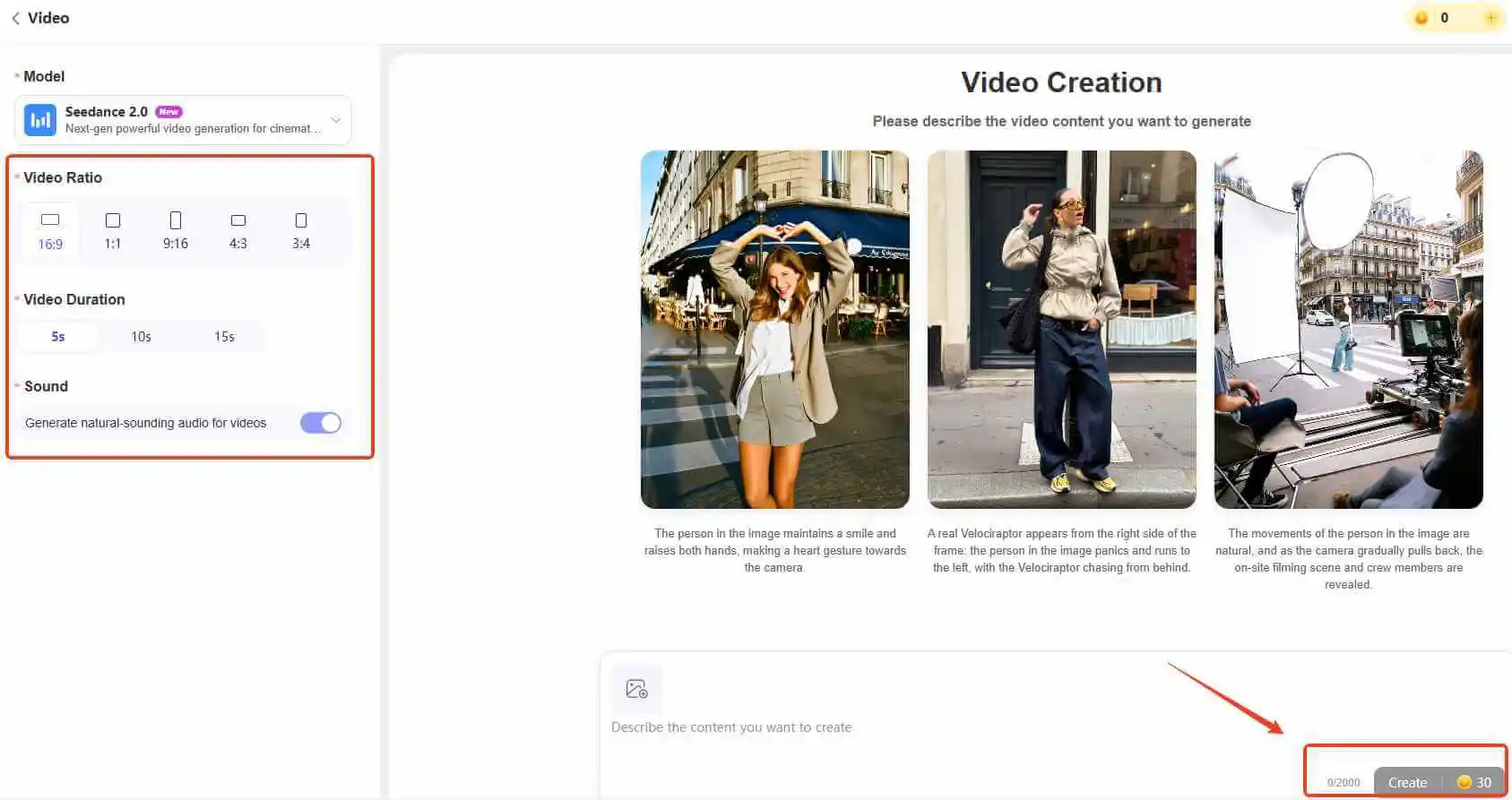Expand the Model dropdown chevron
Image resolution: width=1512 pixels, height=800 pixels.
(336, 120)
